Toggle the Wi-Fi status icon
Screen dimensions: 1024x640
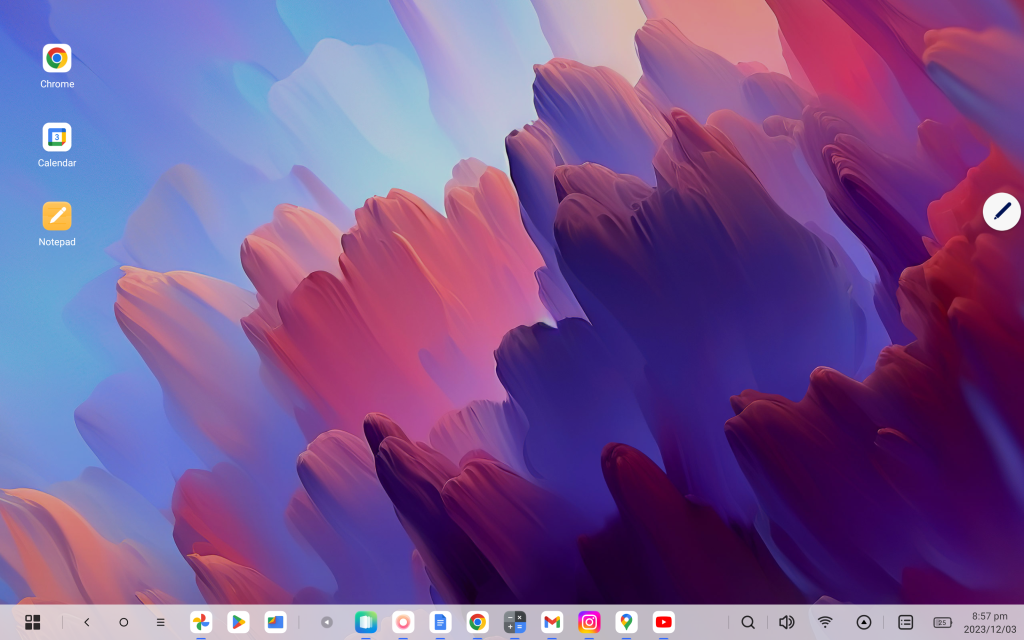825,622
